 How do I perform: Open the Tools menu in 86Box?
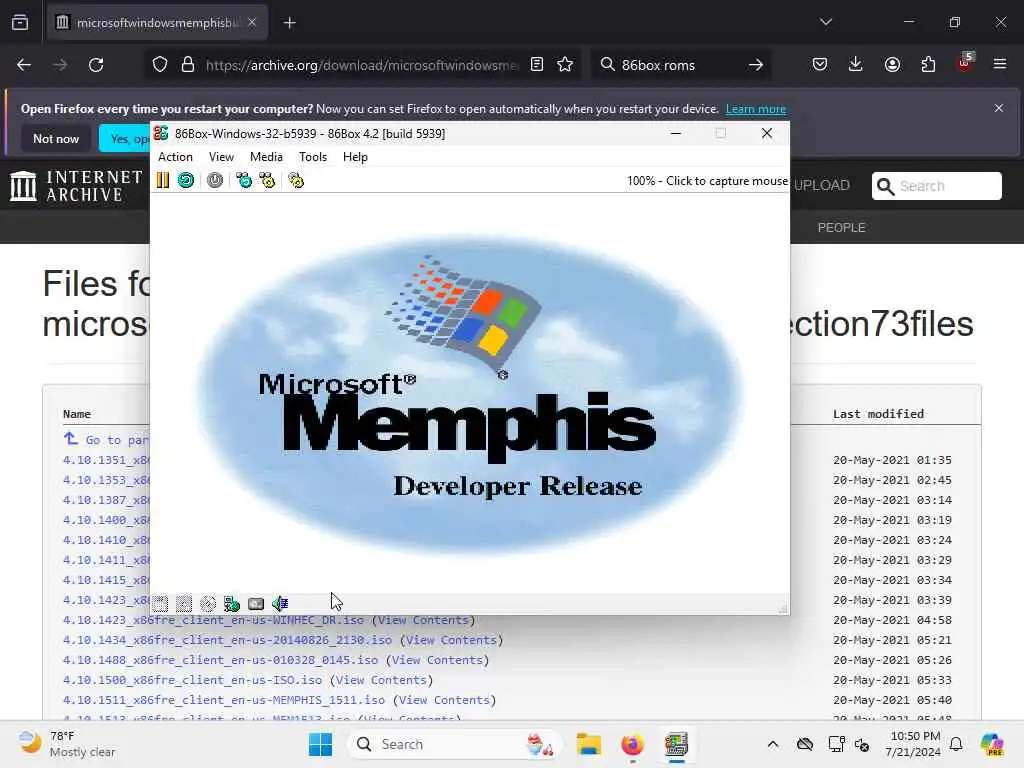click(x=313, y=157)
